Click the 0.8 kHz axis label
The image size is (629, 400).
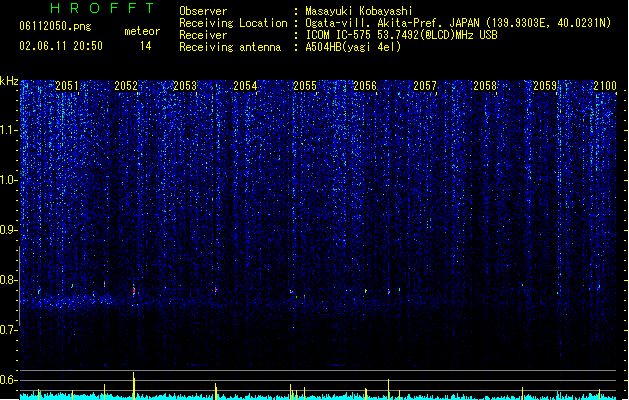click(x=8, y=280)
